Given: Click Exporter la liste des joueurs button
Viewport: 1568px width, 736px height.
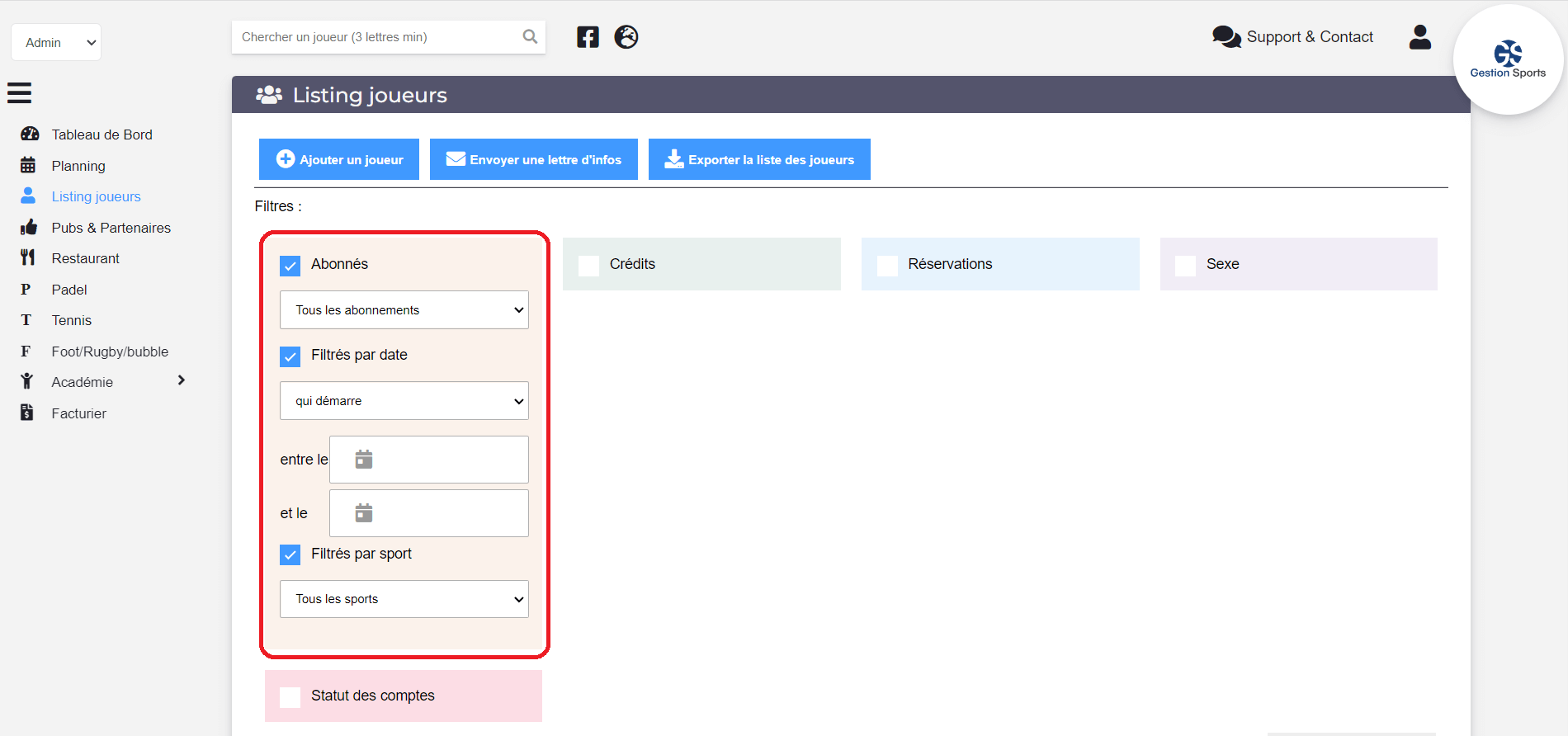Looking at the screenshot, I should [x=759, y=159].
